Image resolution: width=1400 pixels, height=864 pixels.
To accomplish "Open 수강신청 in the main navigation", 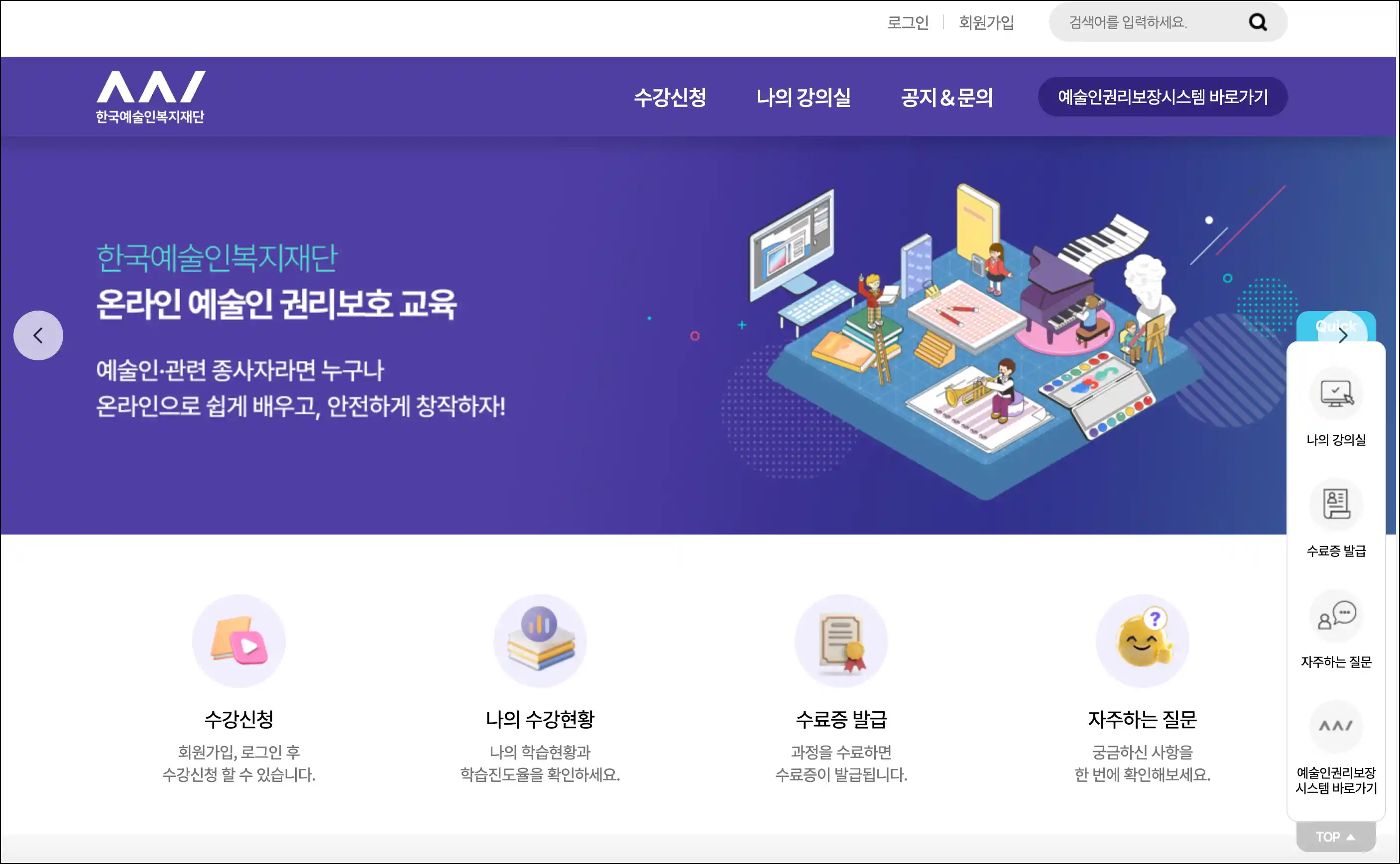I will [670, 97].
